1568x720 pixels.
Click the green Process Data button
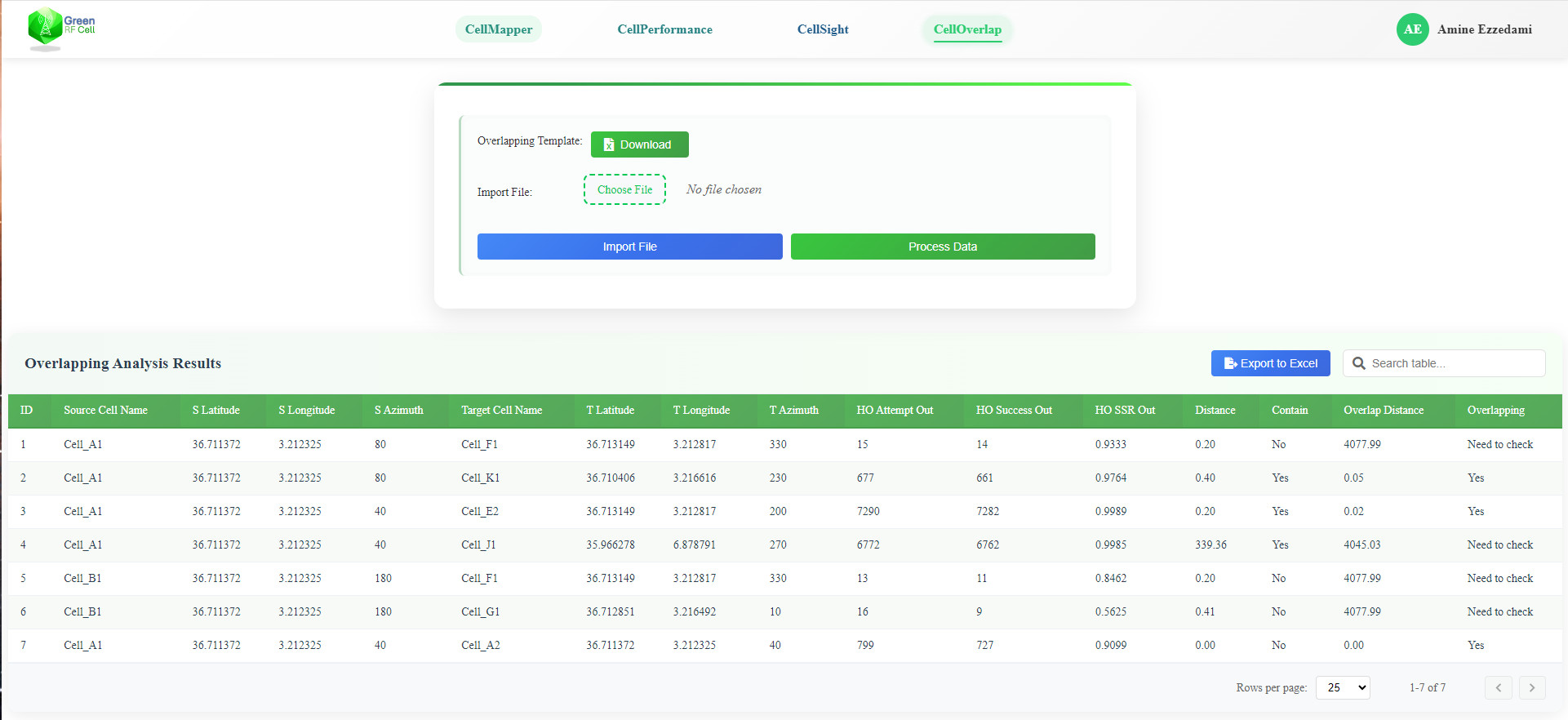coord(943,247)
